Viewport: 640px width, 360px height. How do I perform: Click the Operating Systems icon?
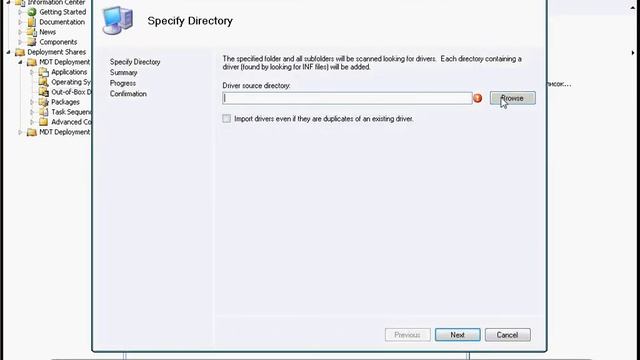point(44,82)
